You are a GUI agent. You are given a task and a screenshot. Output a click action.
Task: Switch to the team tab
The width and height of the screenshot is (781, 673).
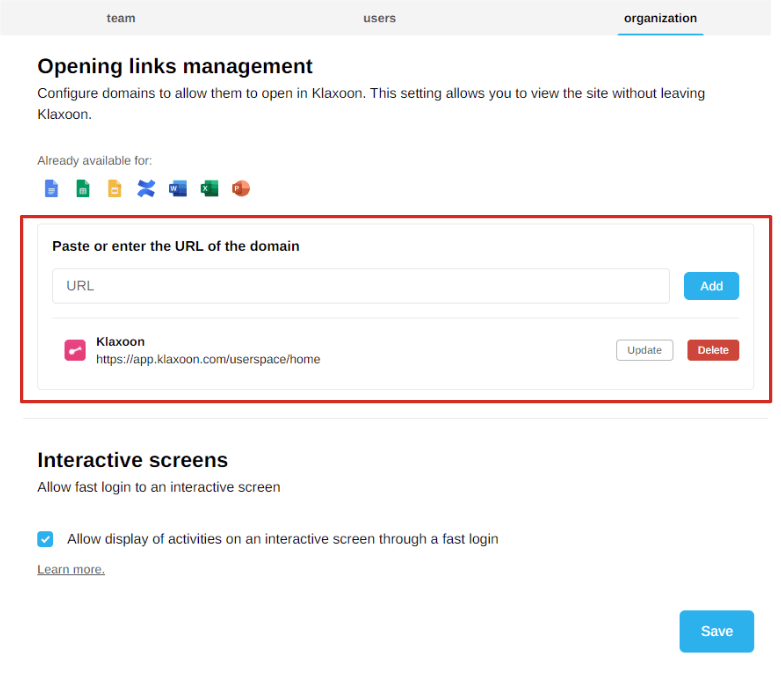click(121, 18)
